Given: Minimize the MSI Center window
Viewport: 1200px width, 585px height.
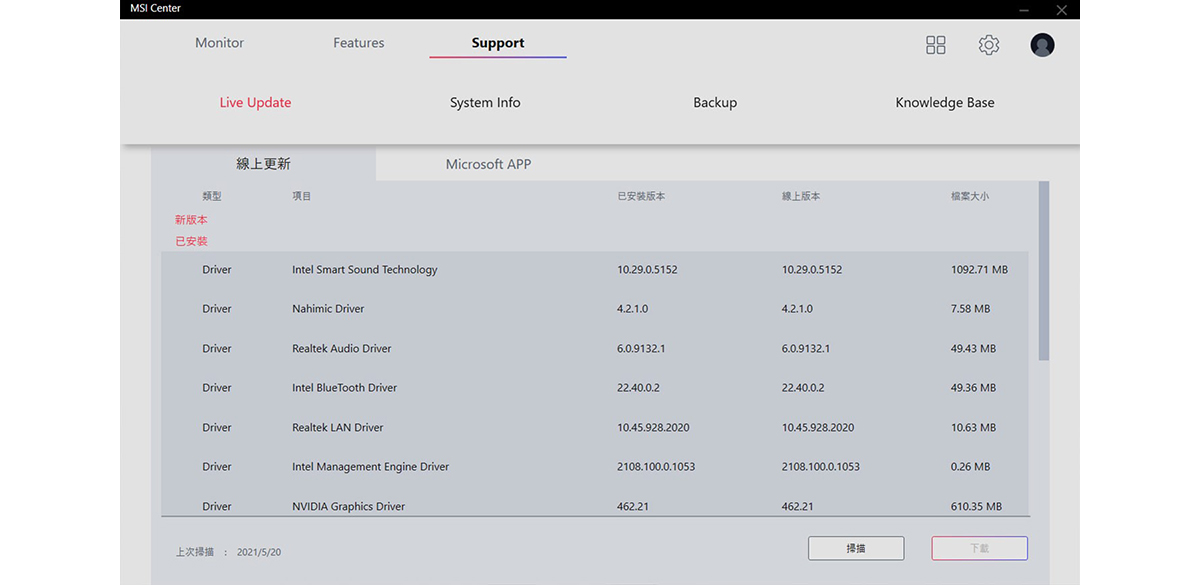Looking at the screenshot, I should (1024, 9).
